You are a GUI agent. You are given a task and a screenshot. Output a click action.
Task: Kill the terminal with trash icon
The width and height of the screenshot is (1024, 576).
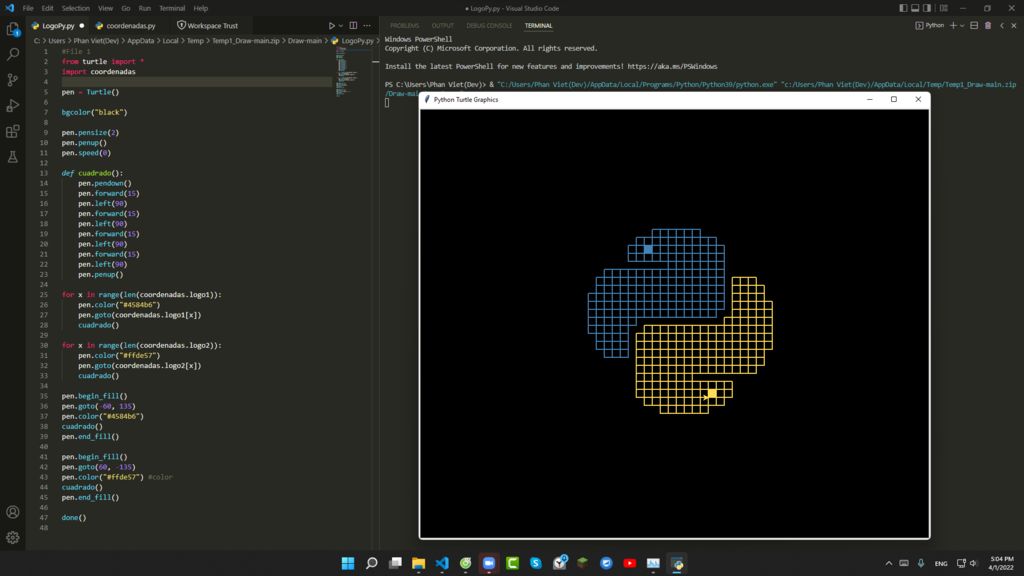click(988, 25)
